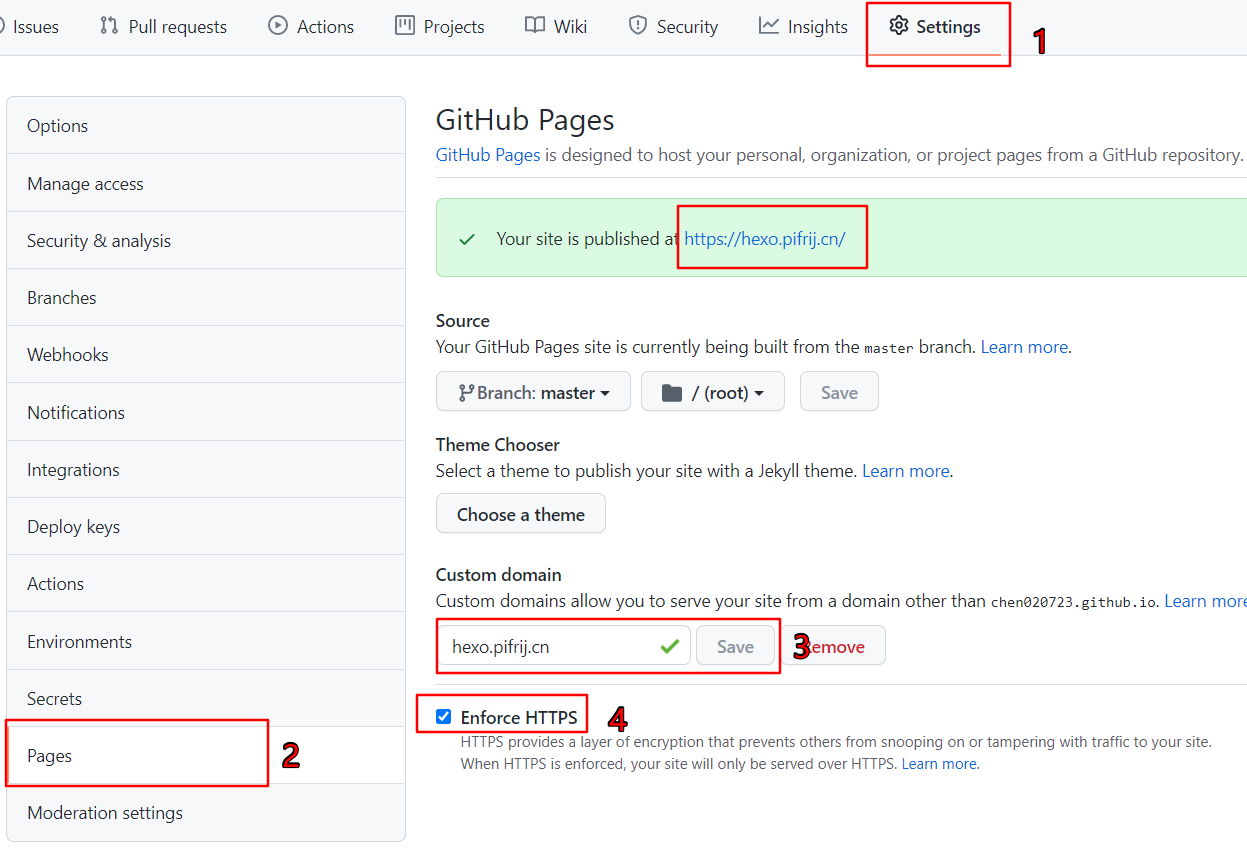Click the green check in published banner
This screenshot has width=1247, height=851.
tap(467, 239)
